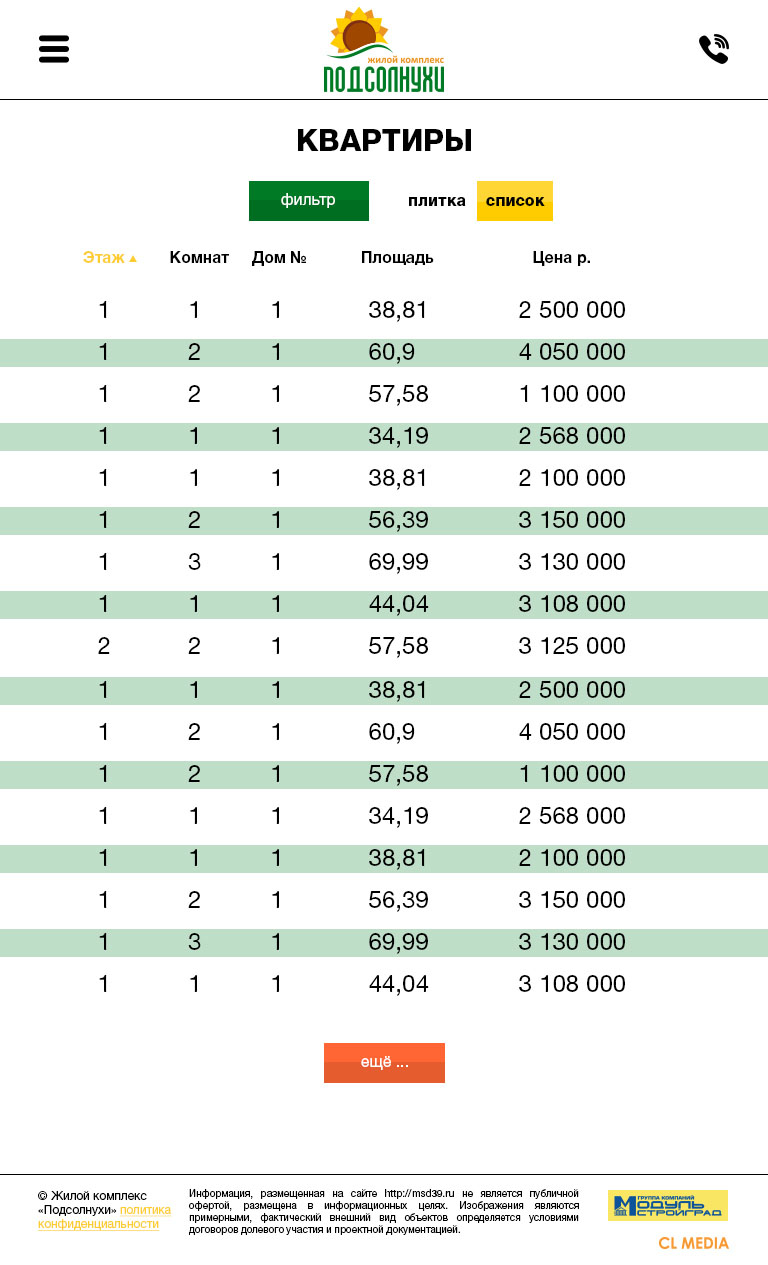Viewport: 768px width, 1265px height.
Task: Open the CL MEDIA link
Action: coord(693,1243)
